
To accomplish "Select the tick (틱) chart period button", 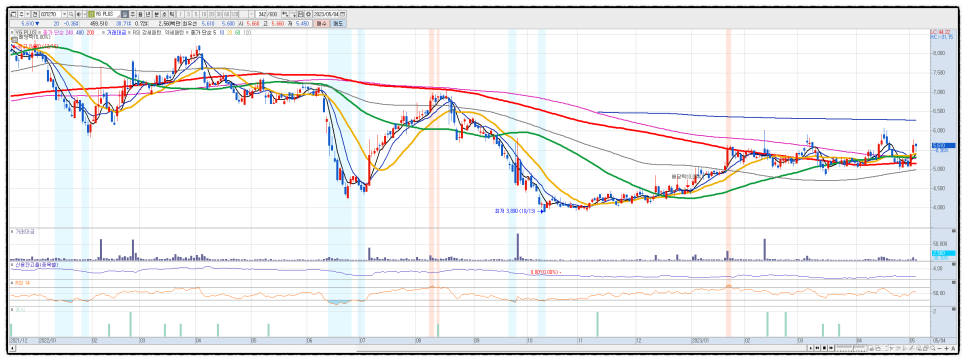I will click(172, 14).
